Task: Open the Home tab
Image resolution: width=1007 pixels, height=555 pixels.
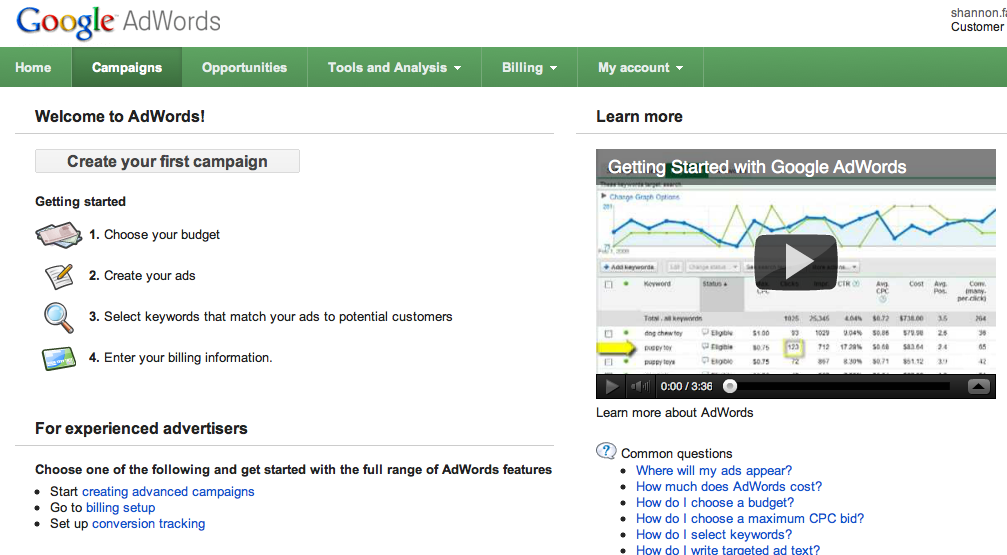Action: pyautogui.click(x=33, y=67)
